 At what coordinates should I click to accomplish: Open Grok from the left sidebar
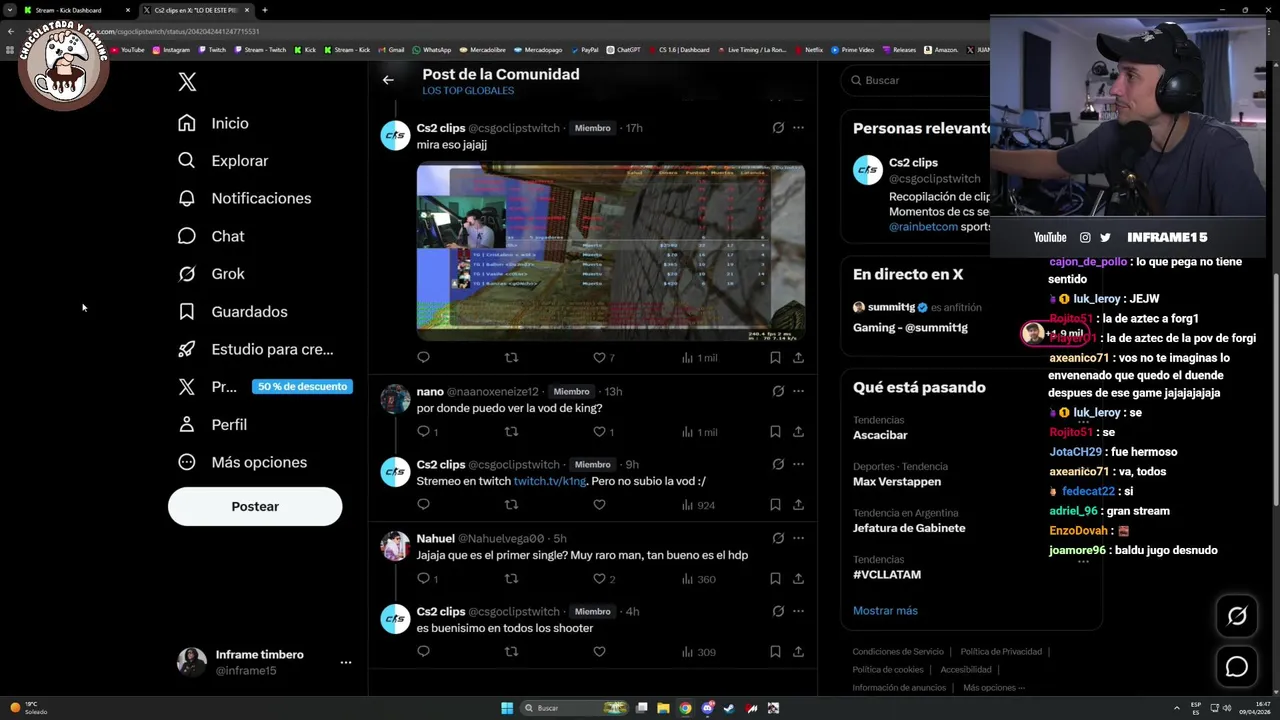coord(211,274)
